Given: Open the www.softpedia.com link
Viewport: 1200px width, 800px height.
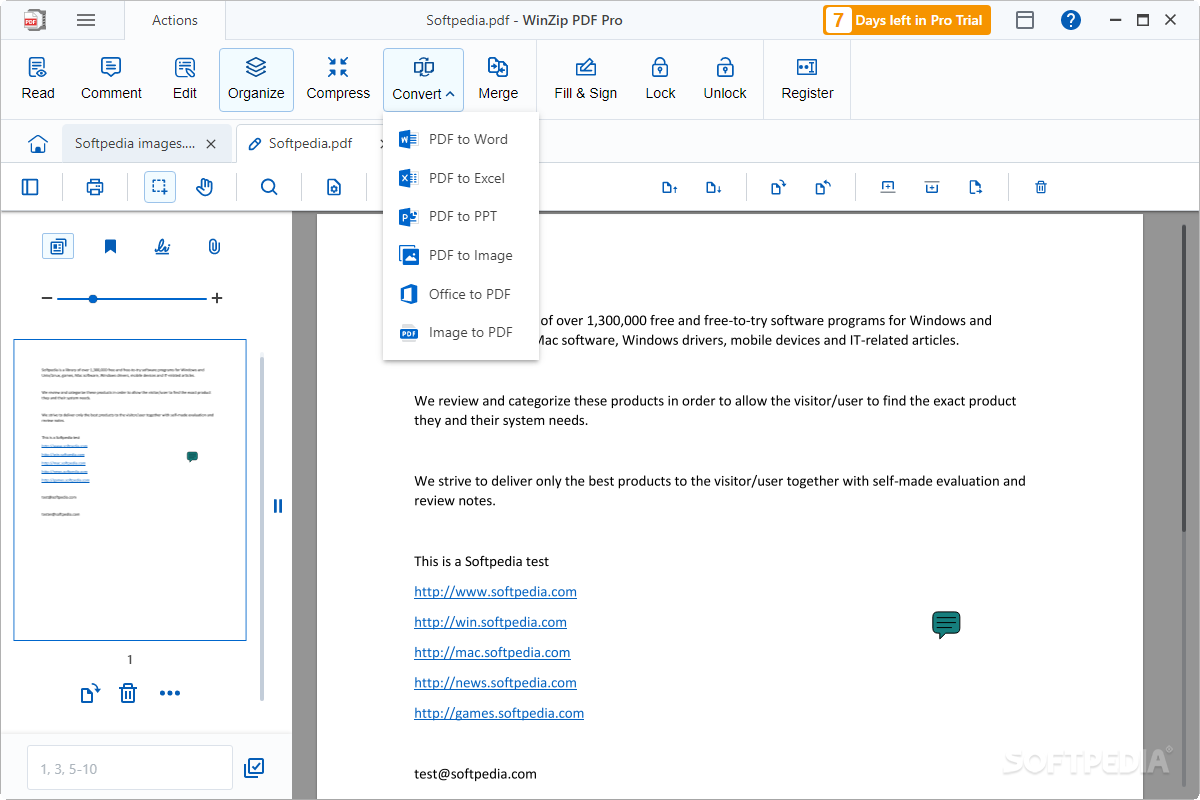Looking at the screenshot, I should 496,592.
